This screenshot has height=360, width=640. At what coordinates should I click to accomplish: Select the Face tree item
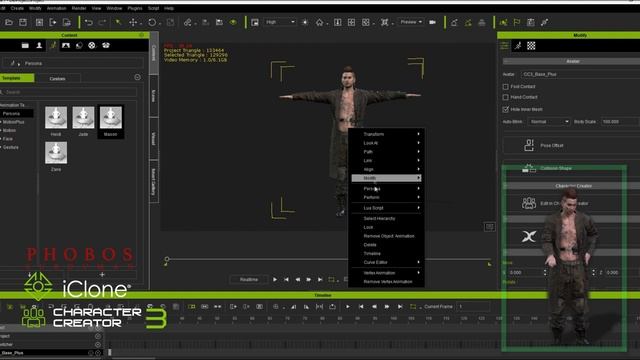pyautogui.click(x=8, y=139)
